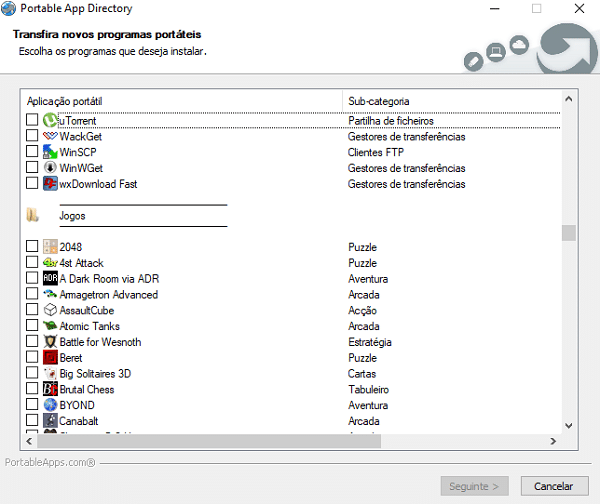Click the Canabalt runner icon
The width and height of the screenshot is (600, 504).
[50, 420]
